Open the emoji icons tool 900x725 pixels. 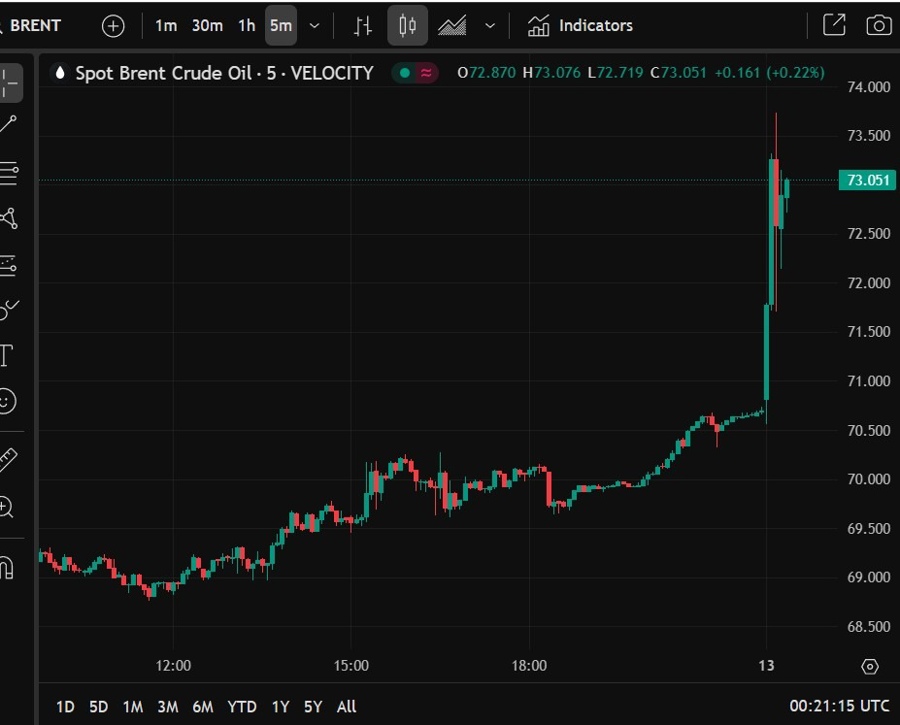(7, 401)
